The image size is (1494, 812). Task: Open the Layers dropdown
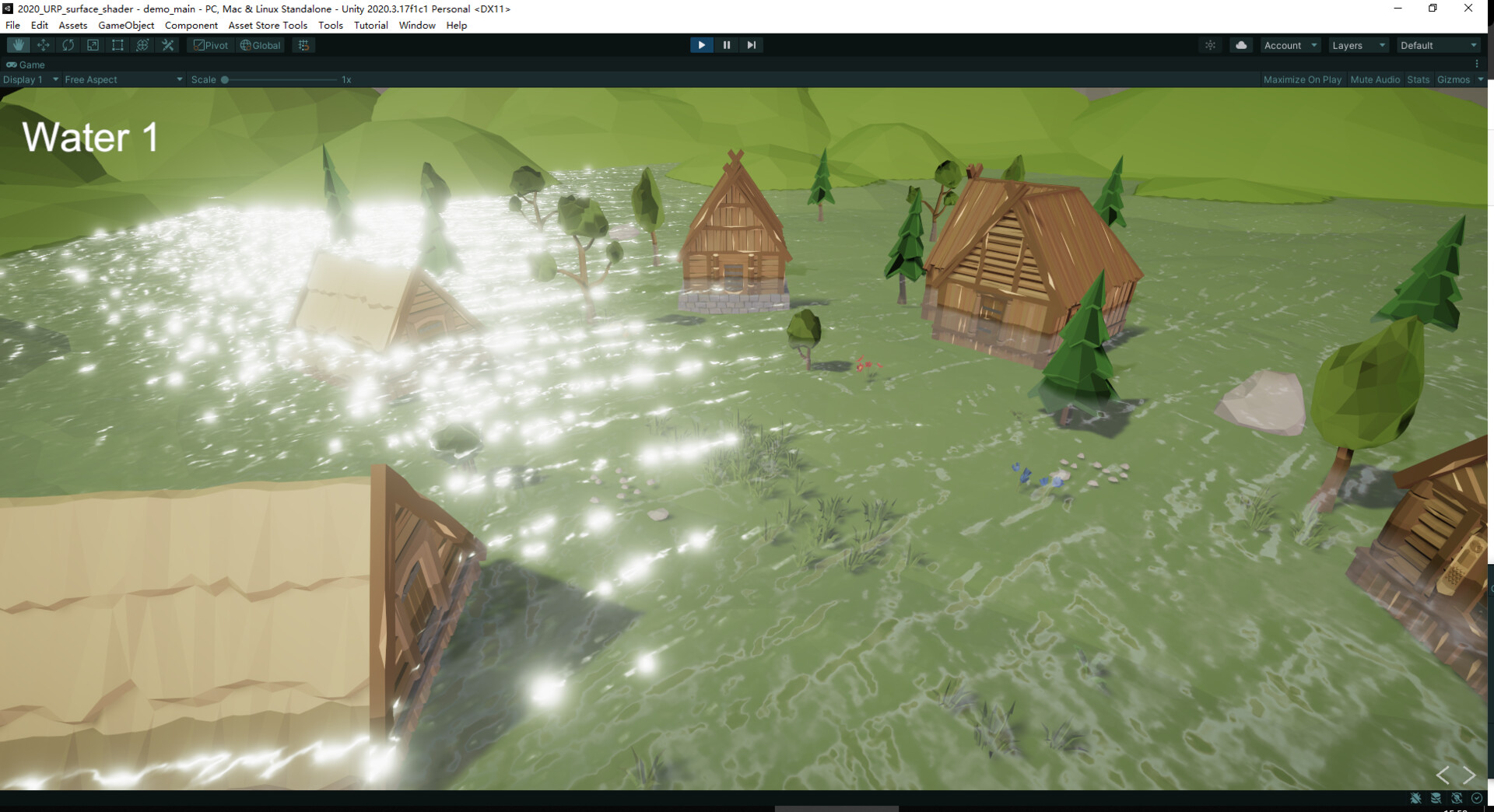[1357, 44]
